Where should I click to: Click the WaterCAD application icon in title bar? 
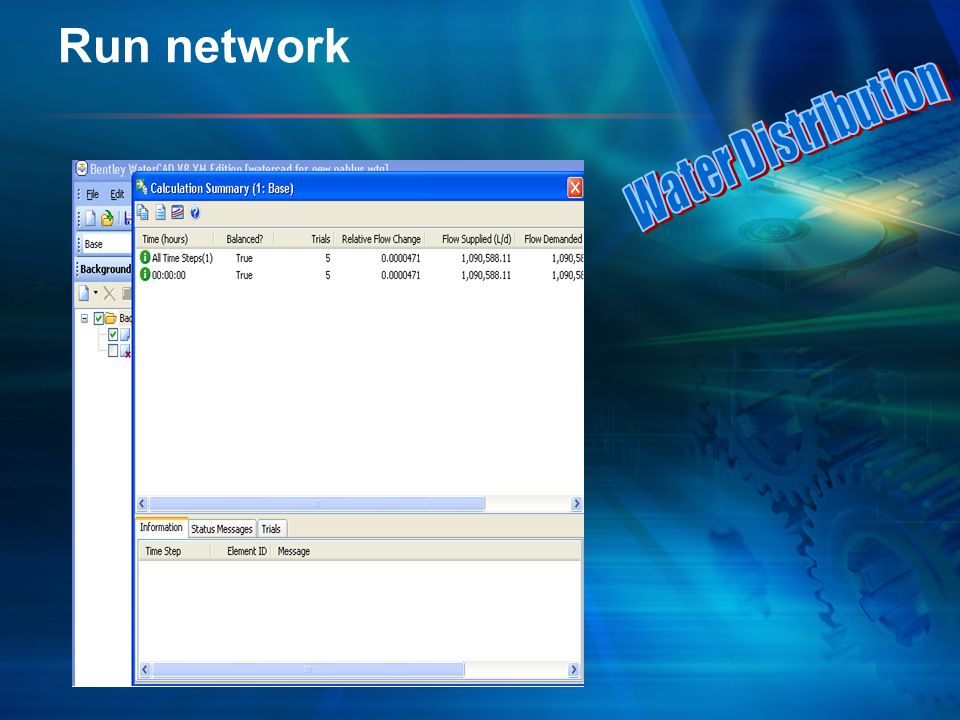pyautogui.click(x=81, y=168)
